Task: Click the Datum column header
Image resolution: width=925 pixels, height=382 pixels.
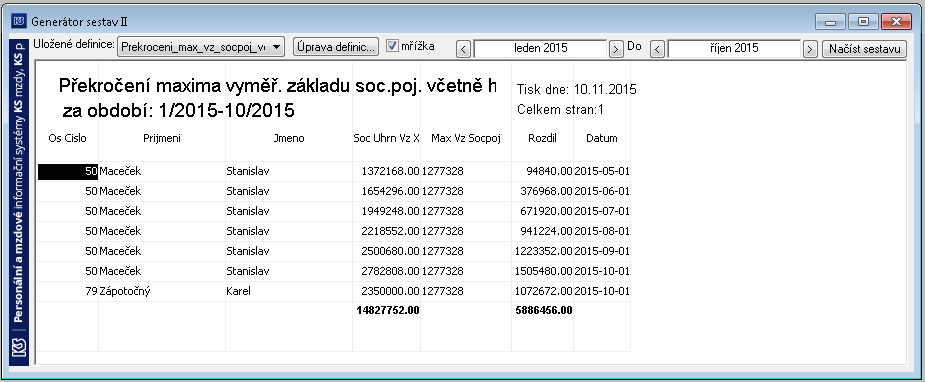Action: [x=602, y=139]
